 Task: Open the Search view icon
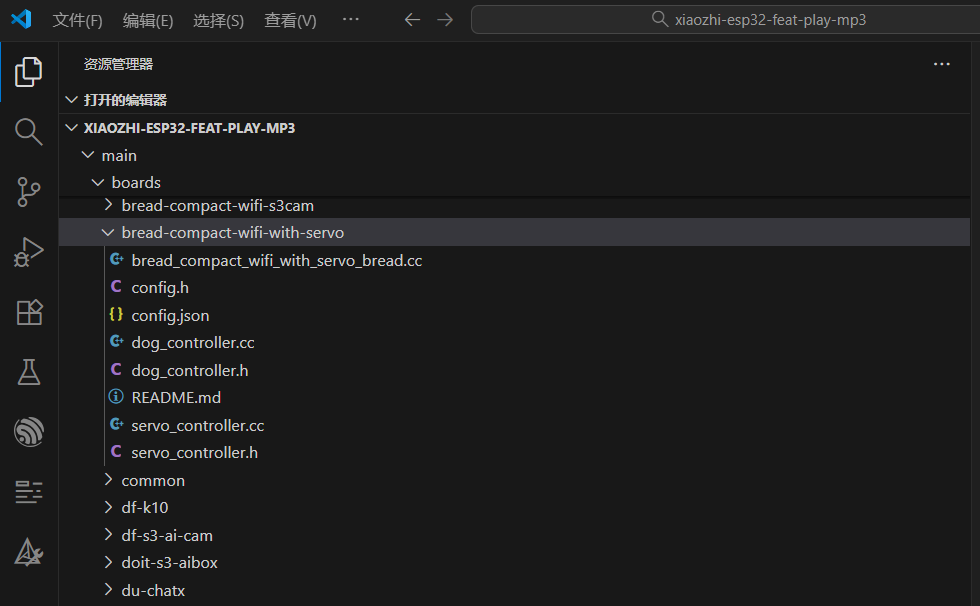click(x=28, y=132)
